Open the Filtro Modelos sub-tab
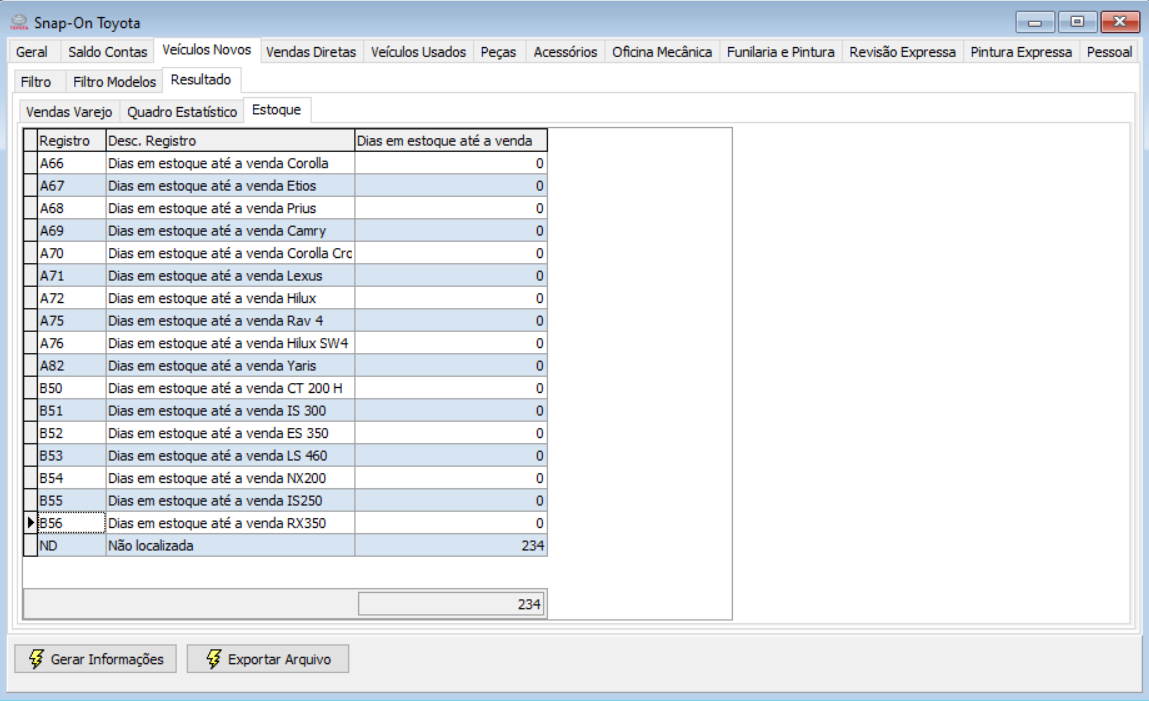Image resolution: width=1149 pixels, height=701 pixels. click(114, 81)
